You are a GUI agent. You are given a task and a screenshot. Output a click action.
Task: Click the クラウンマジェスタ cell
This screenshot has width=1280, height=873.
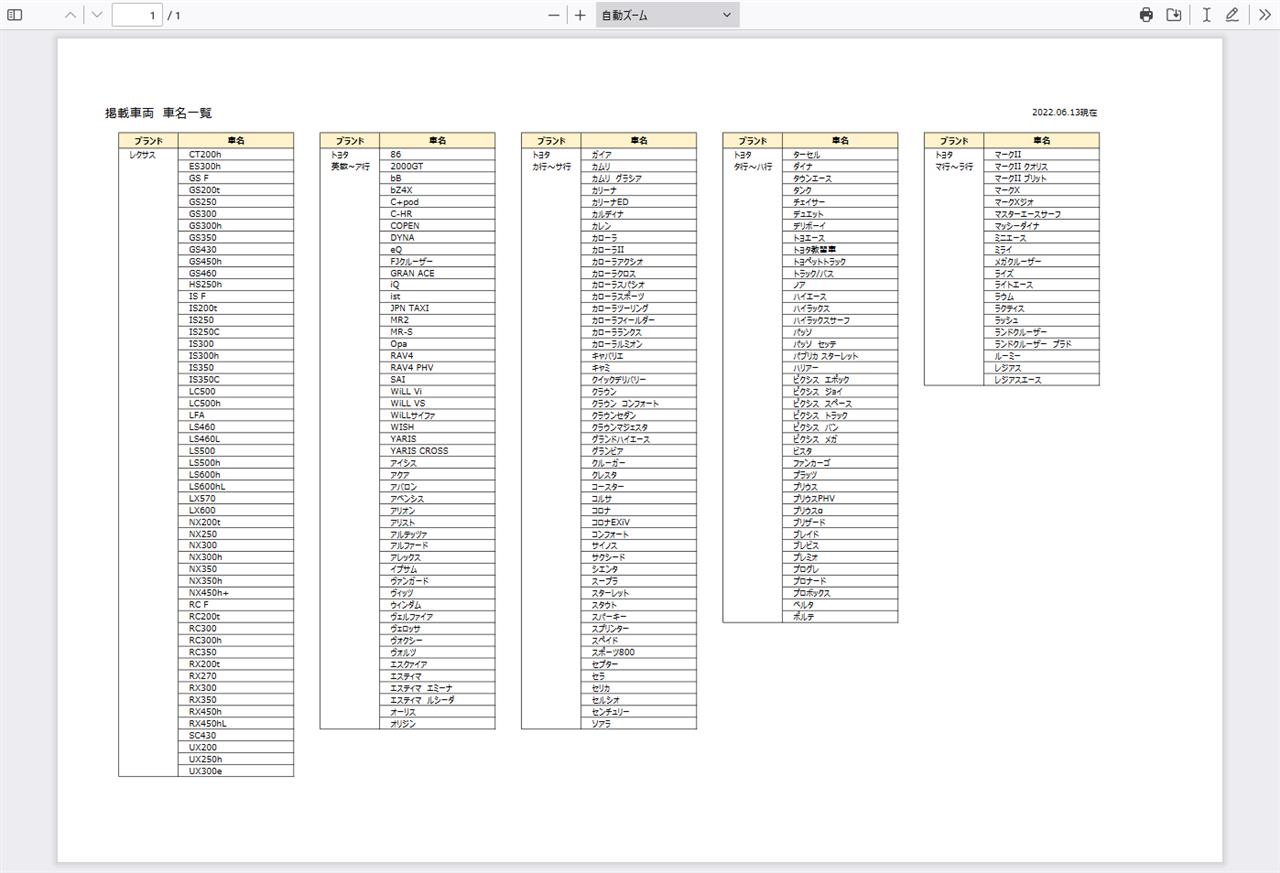638,427
